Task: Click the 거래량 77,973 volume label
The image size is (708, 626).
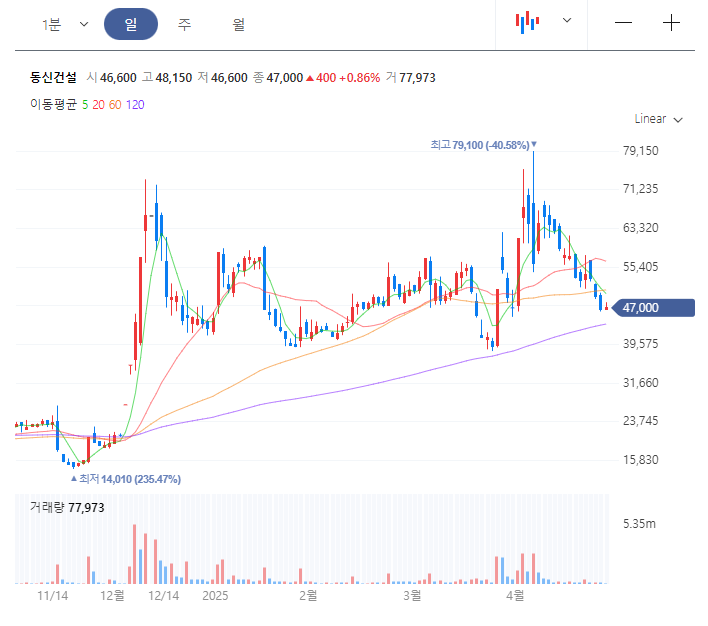Action: [67, 507]
